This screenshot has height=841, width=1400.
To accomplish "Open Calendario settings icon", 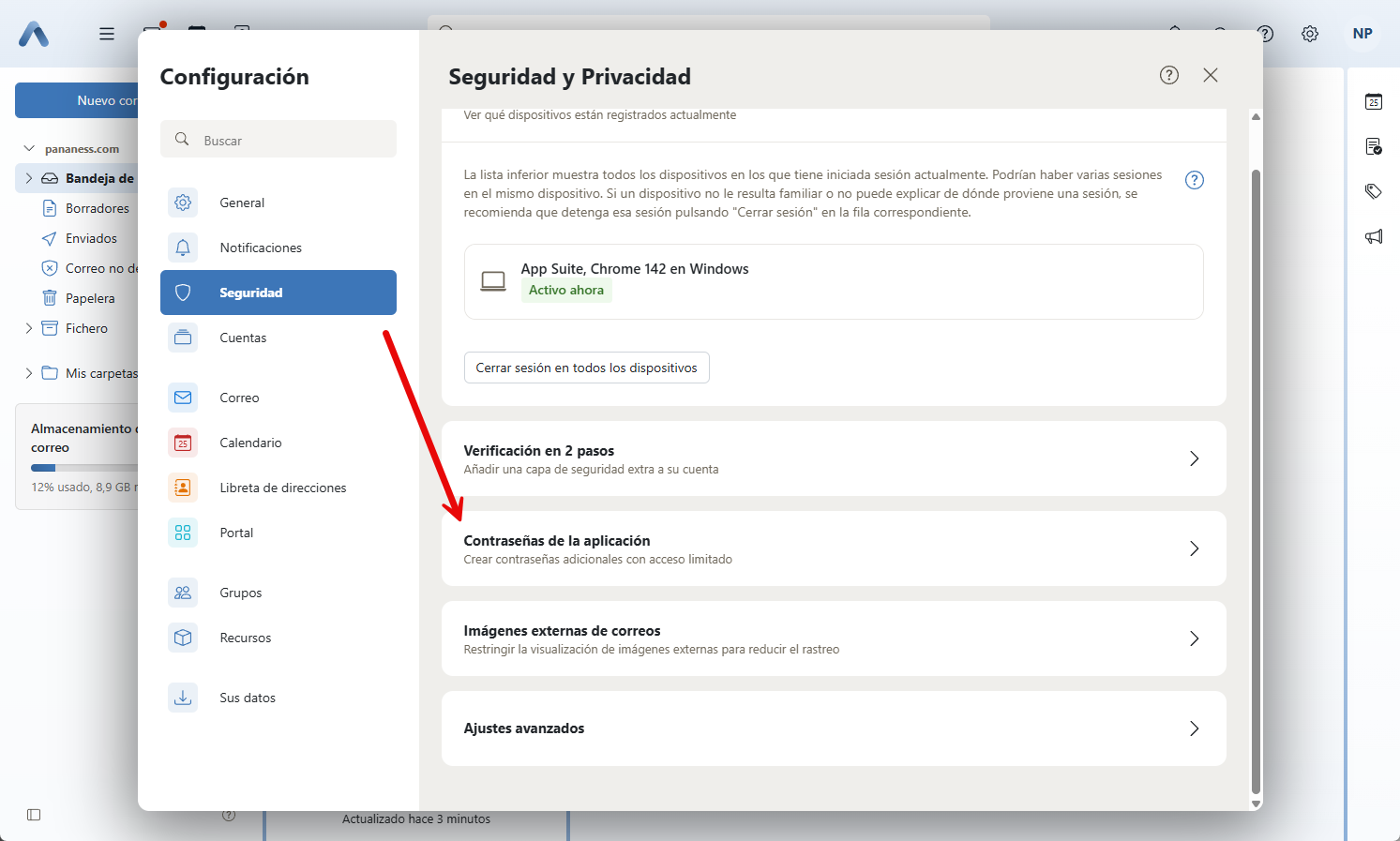I will (183, 443).
